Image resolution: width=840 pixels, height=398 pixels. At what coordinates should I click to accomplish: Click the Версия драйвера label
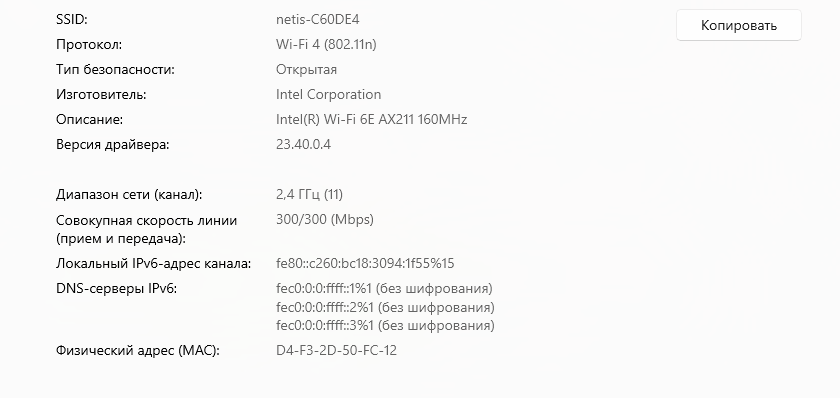coord(112,145)
